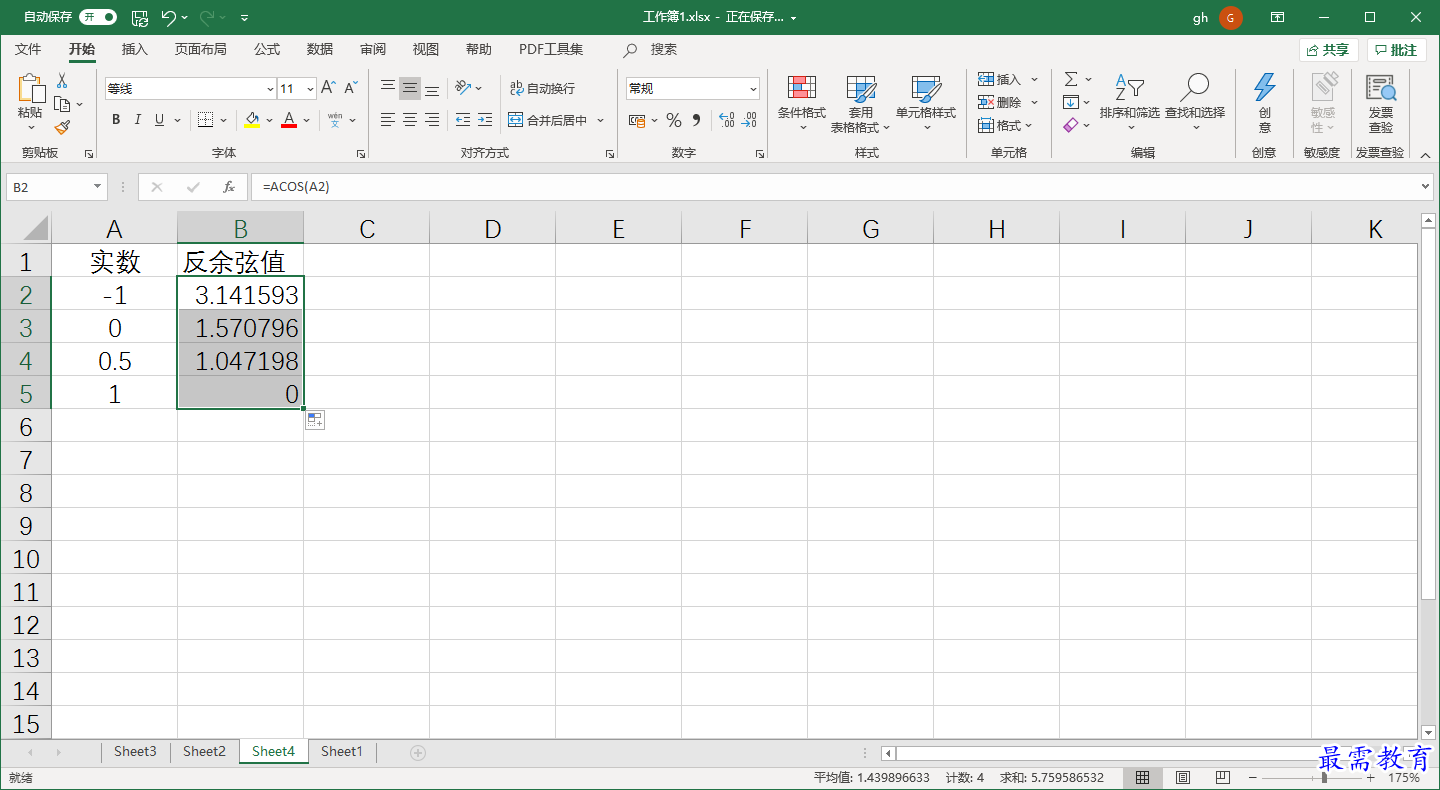
Task: Toggle Underline formatting
Action: [159, 120]
